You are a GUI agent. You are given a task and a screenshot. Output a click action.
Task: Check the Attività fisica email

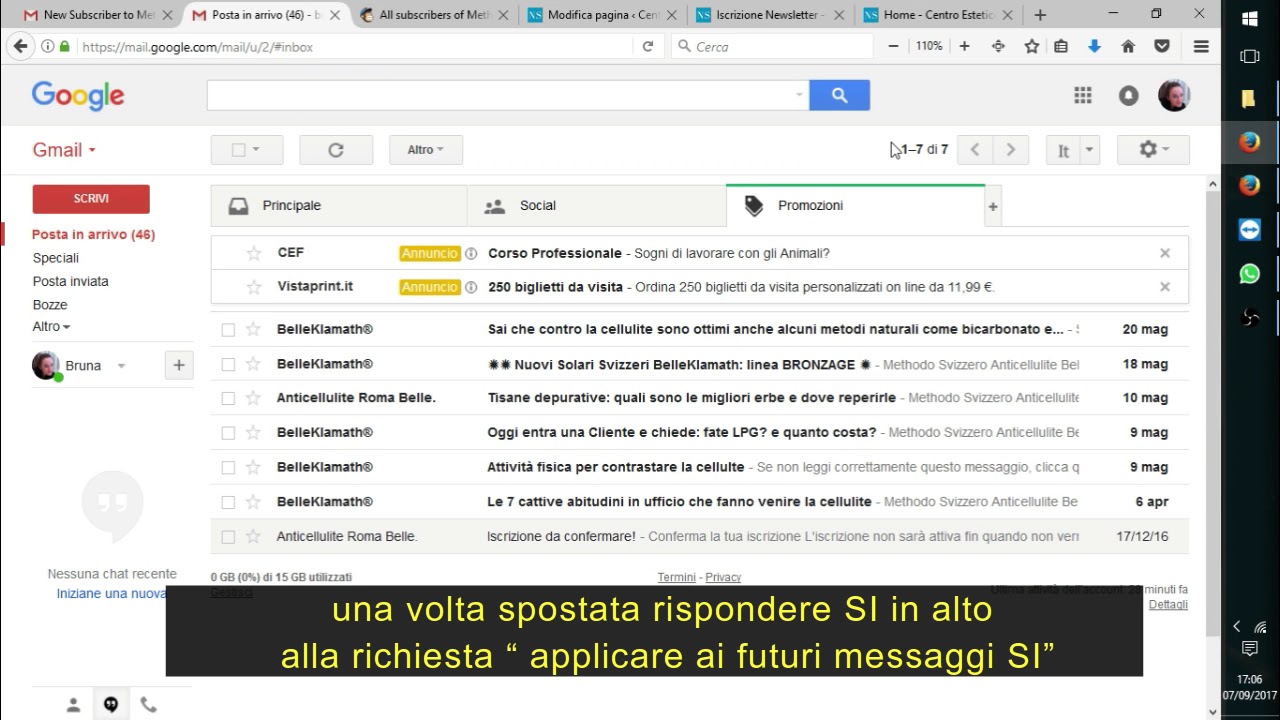228,467
